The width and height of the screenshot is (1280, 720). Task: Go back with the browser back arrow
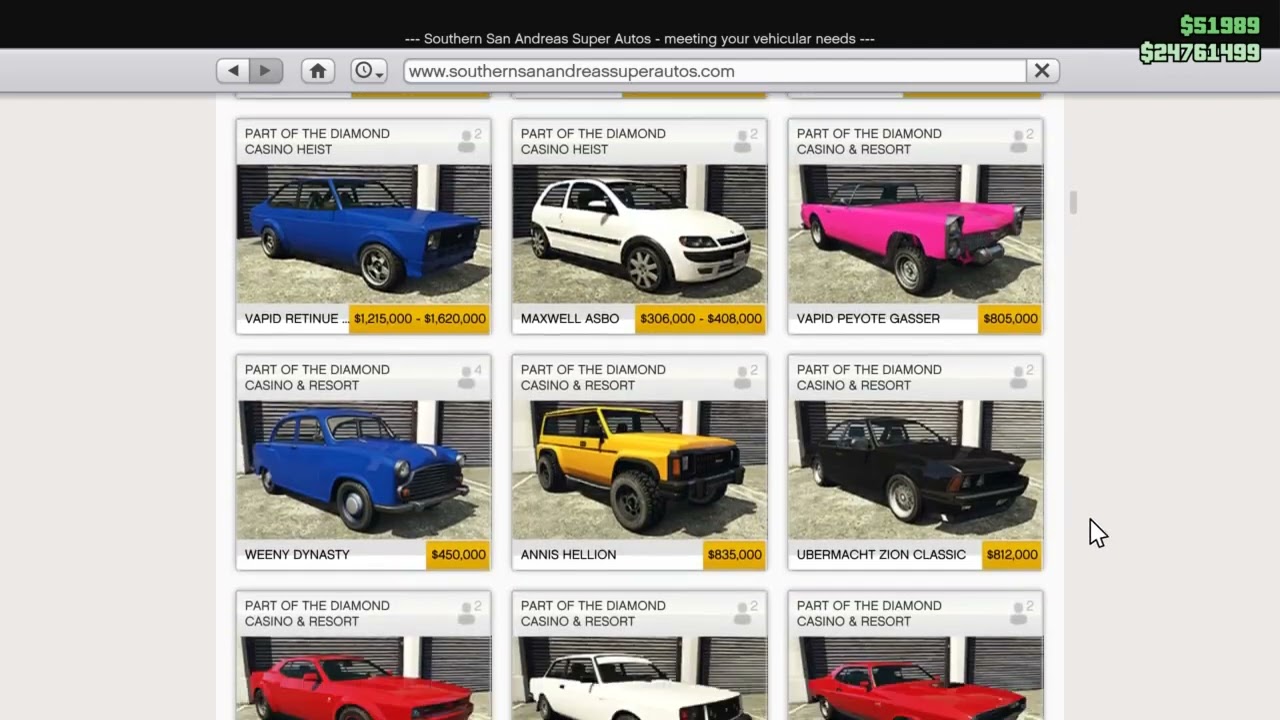pos(233,71)
